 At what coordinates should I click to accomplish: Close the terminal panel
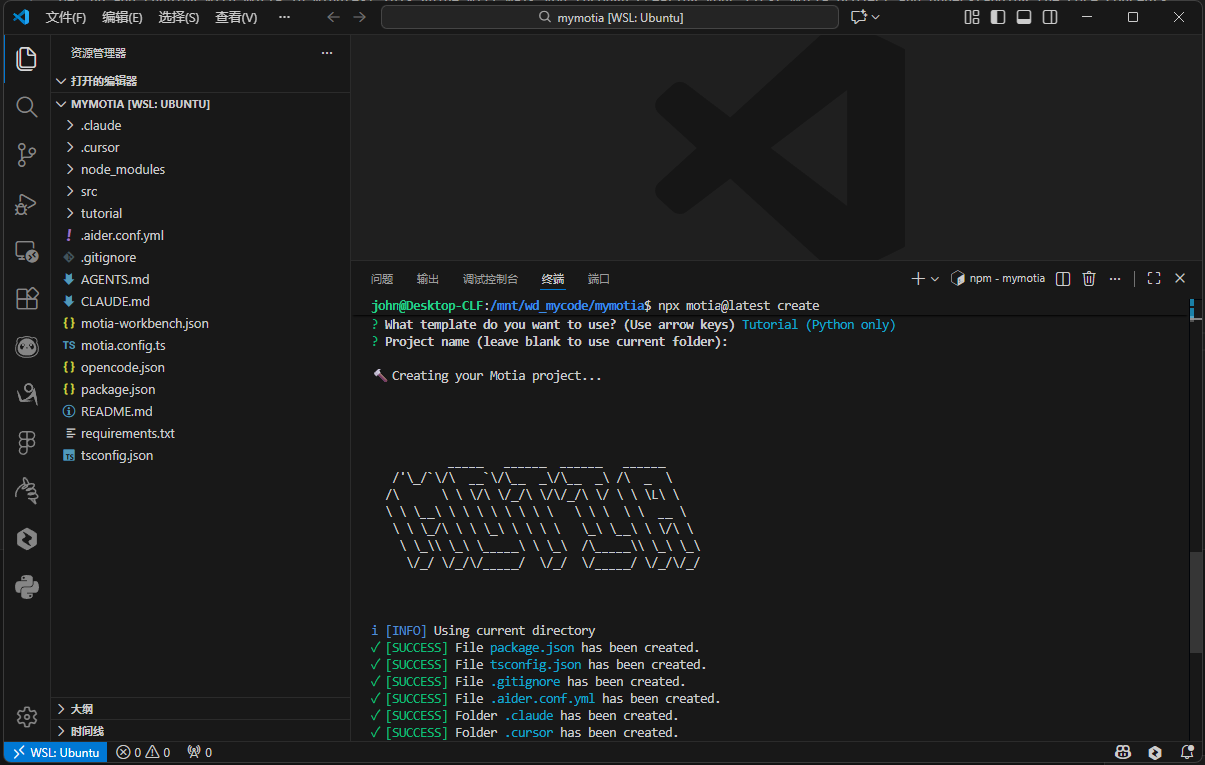[x=1180, y=278]
